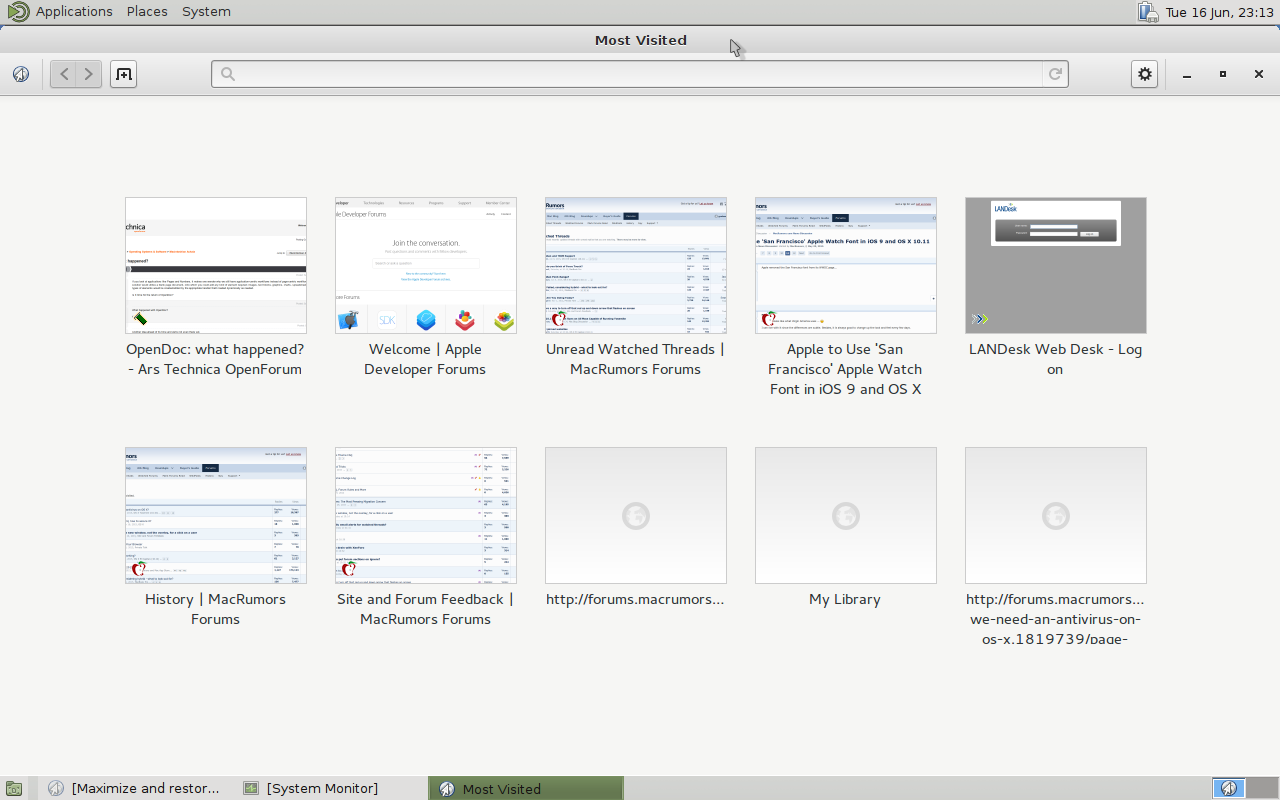Minimize the browser window
The height and width of the screenshot is (800, 1280).
click(1187, 74)
